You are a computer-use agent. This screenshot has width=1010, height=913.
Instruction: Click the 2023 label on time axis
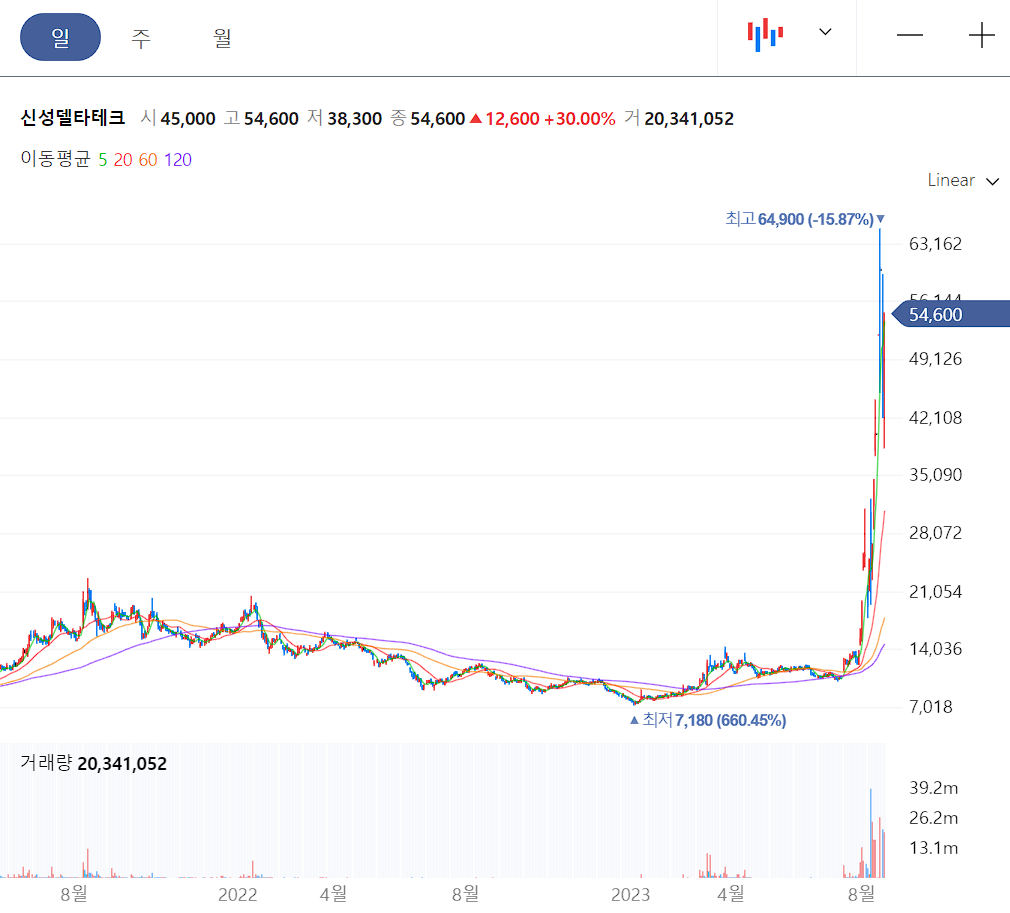coord(631,894)
